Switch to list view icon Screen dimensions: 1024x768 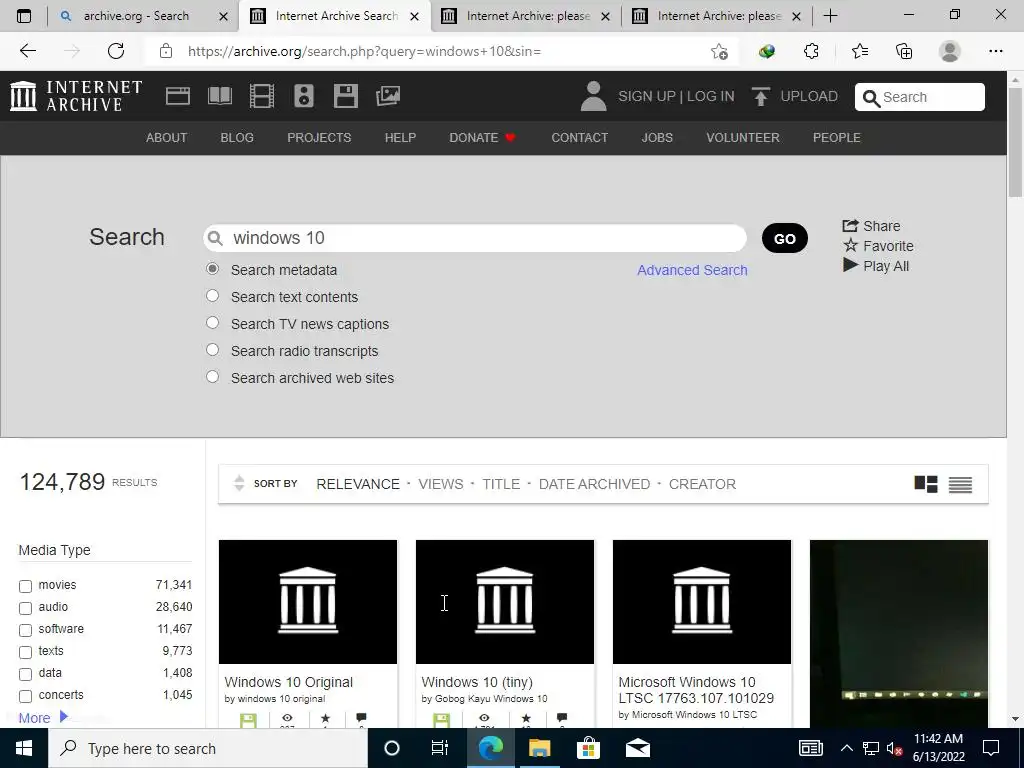coord(961,485)
